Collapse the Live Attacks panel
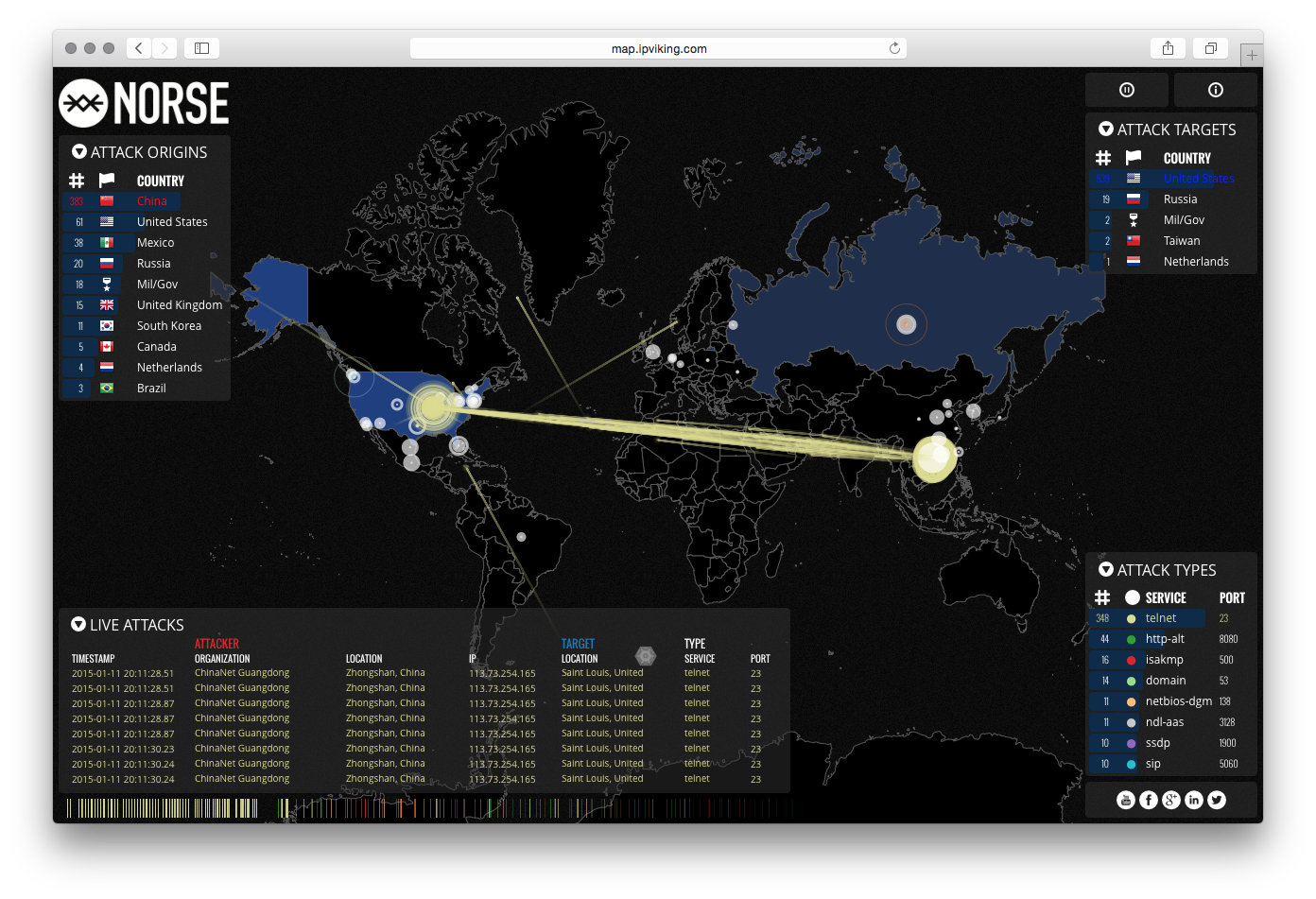Screen dimensions: 1316x899 coord(78,624)
